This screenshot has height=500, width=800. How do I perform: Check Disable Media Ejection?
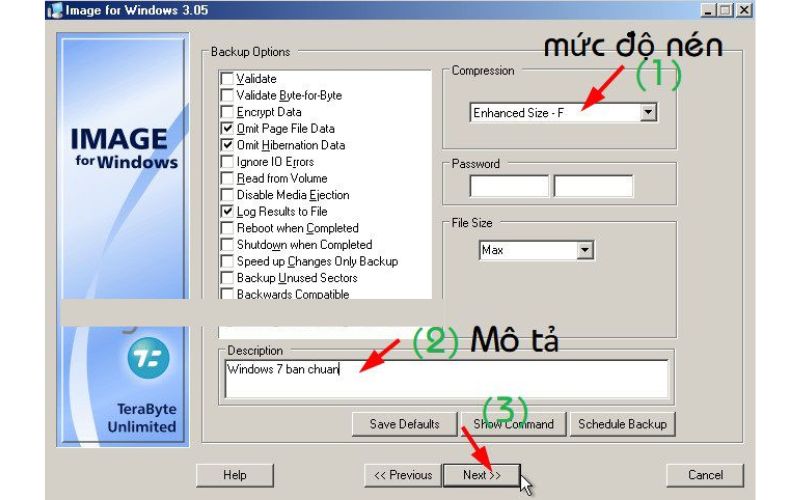click(x=227, y=195)
